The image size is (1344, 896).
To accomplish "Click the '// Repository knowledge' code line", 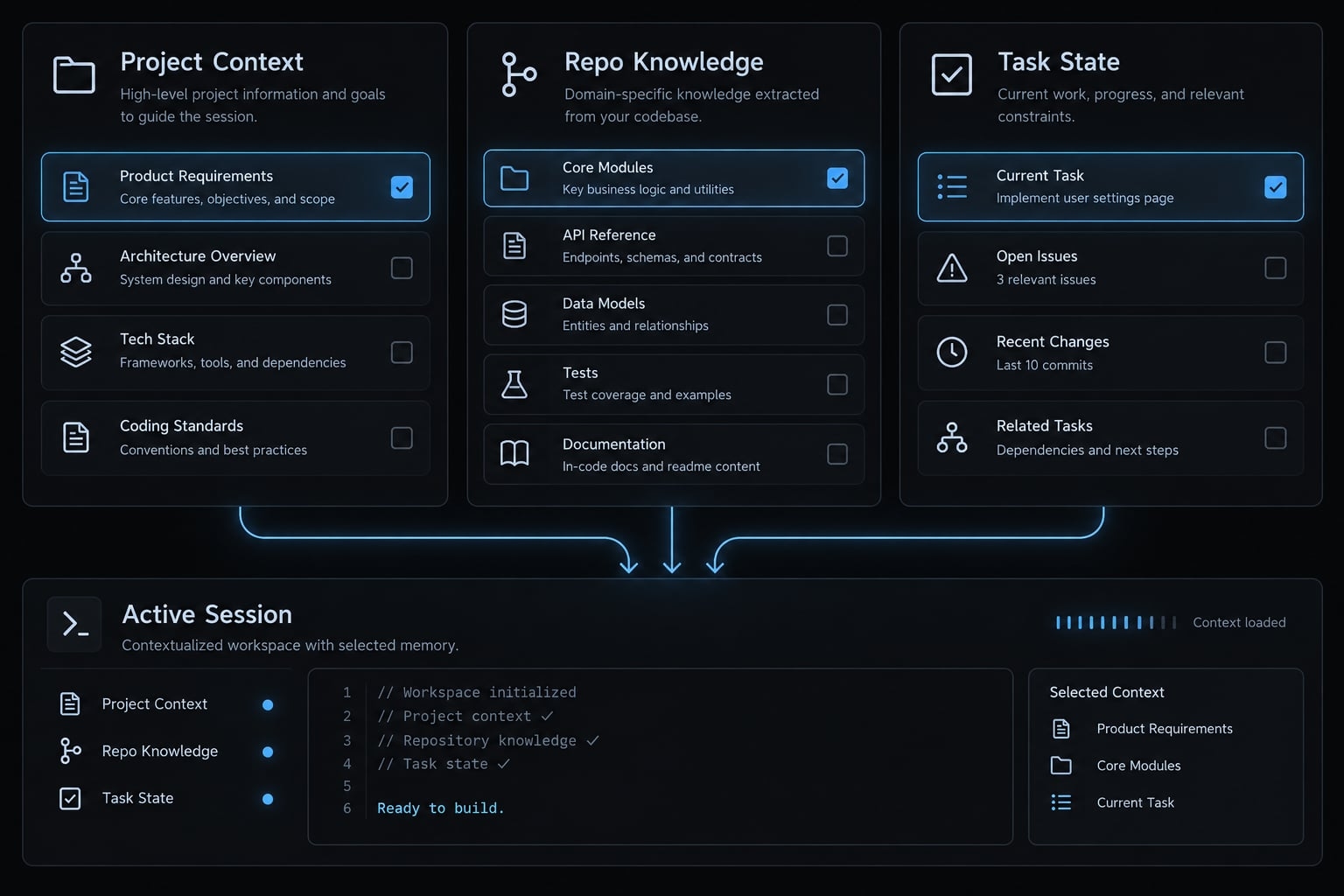I will point(487,740).
